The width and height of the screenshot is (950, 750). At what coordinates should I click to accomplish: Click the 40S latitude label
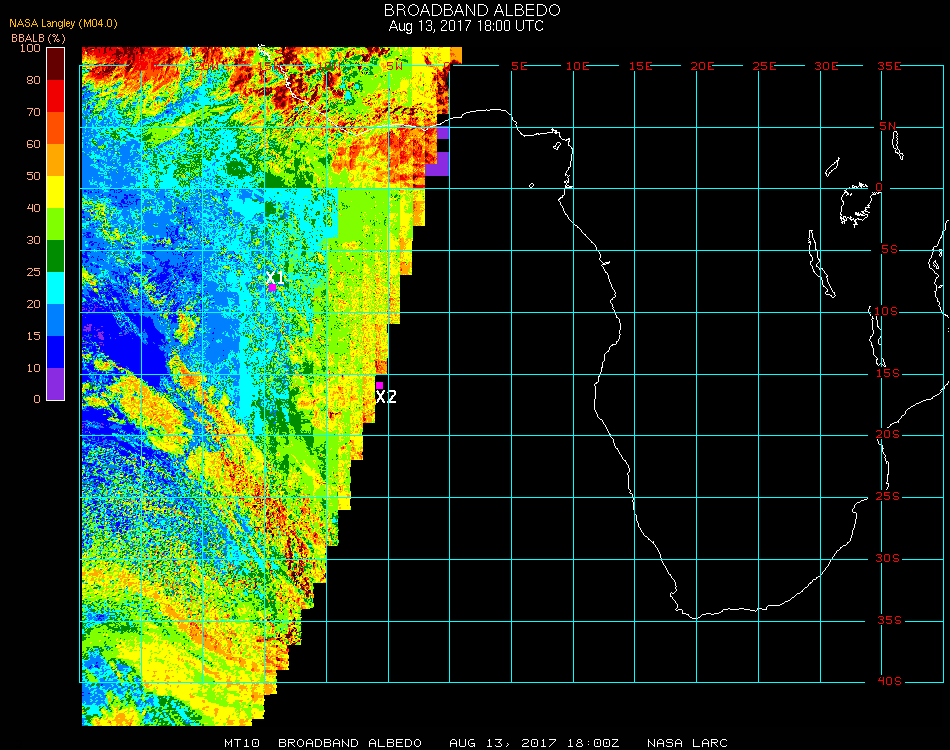(889, 682)
